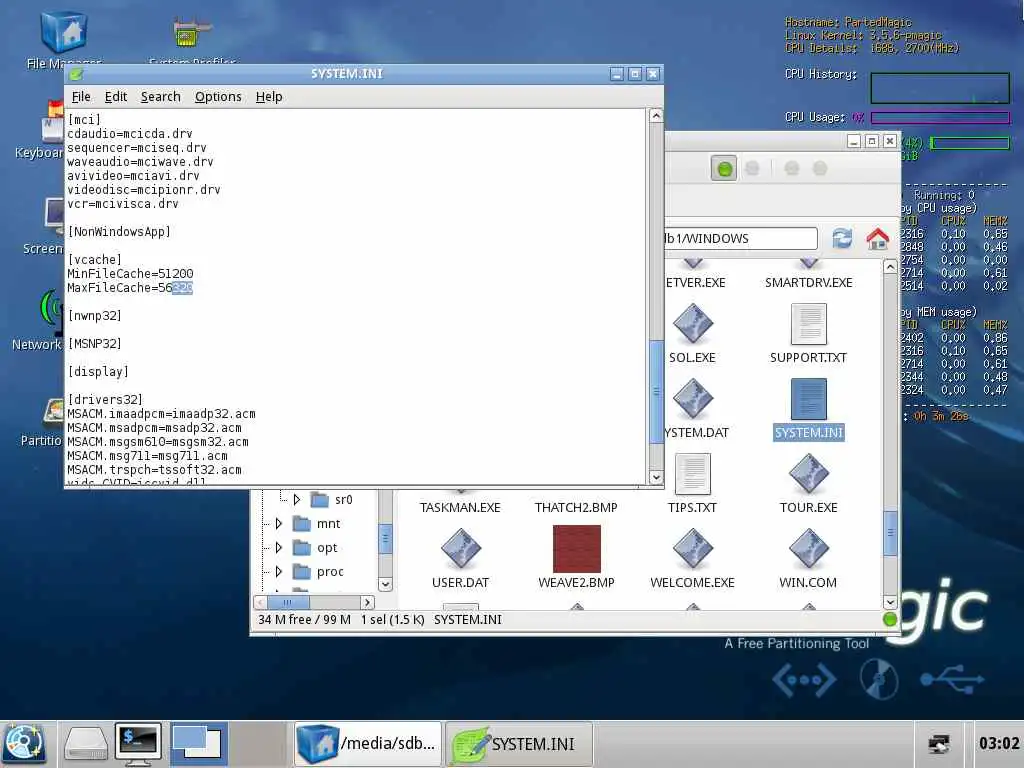Click the text editor scrollbar down arrow
The height and width of the screenshot is (768, 1024).
(x=656, y=477)
